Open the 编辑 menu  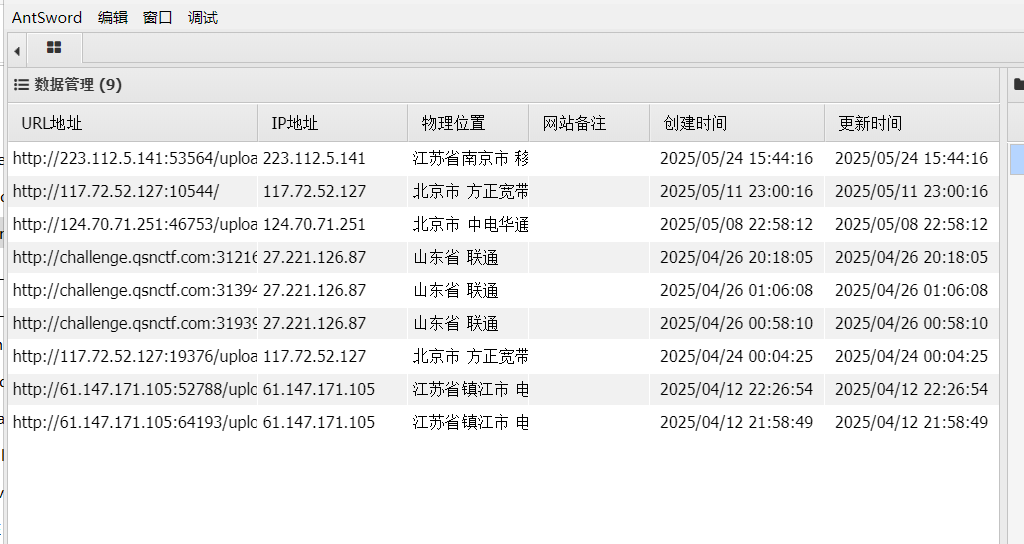tap(113, 17)
